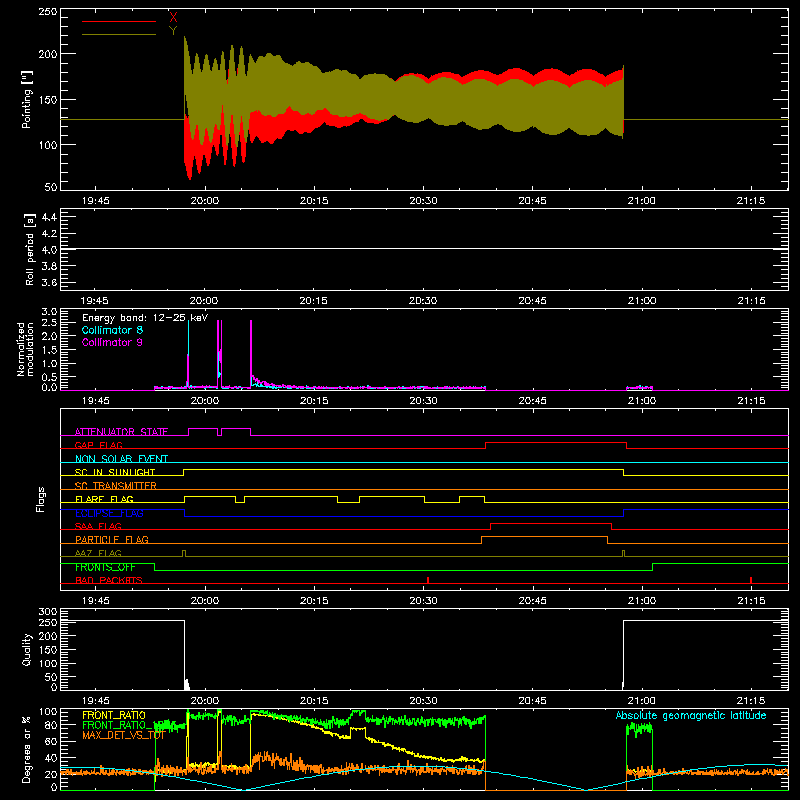The height and width of the screenshot is (800, 800).
Task: Click the PARTICLE_FLAG label
Action: point(112,539)
